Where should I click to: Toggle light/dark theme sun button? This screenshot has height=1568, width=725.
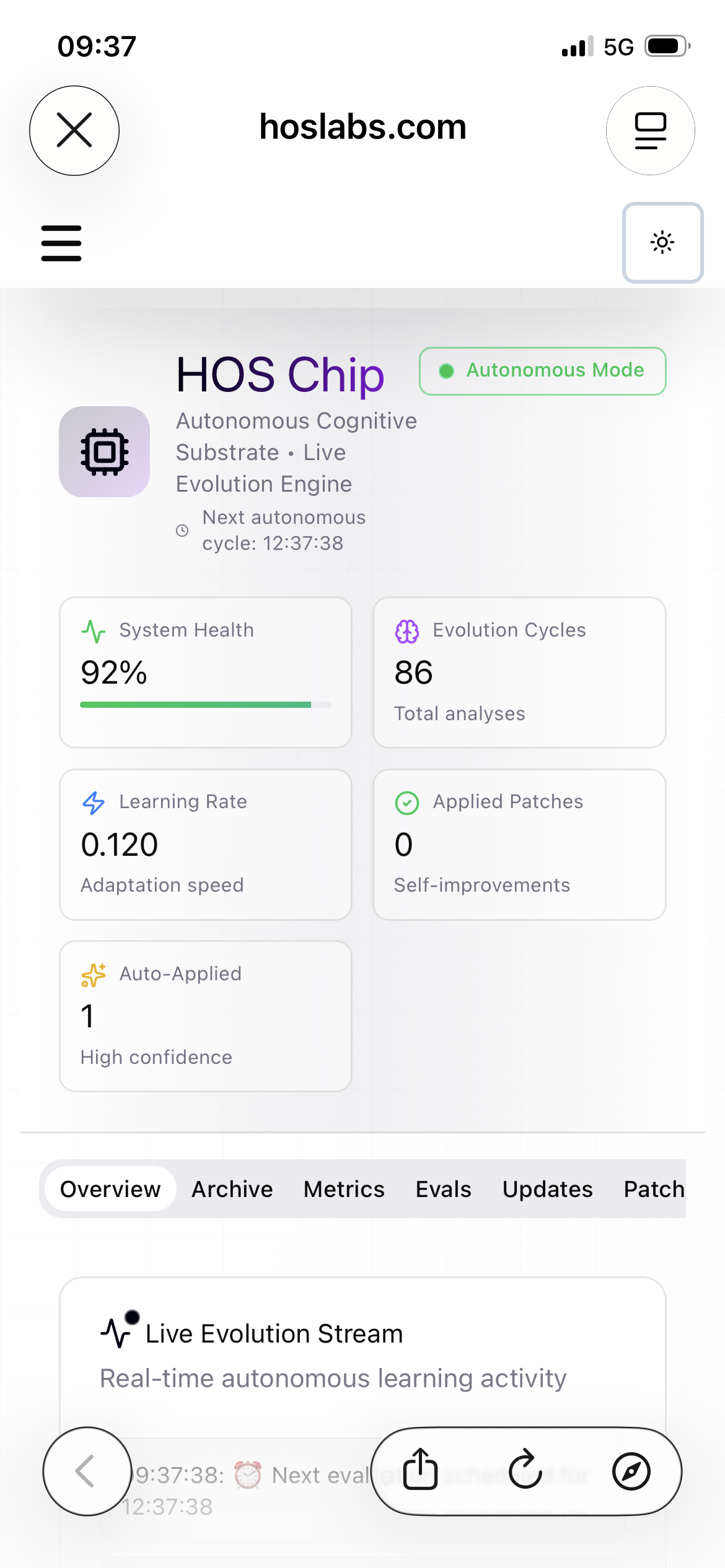click(662, 242)
